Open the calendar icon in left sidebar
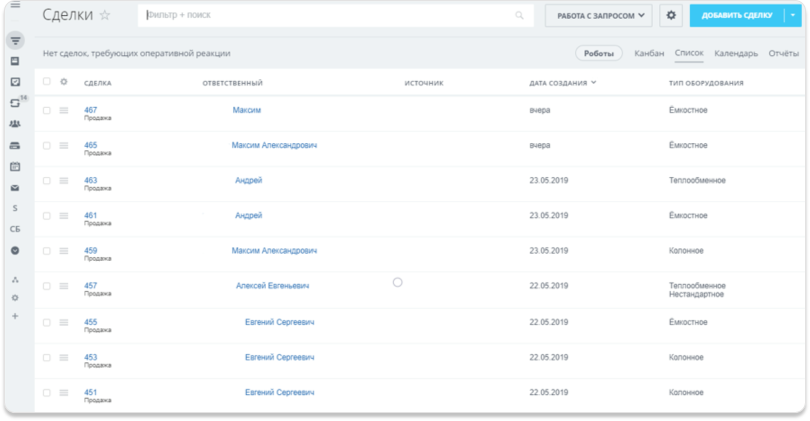The image size is (810, 421). [x=15, y=166]
